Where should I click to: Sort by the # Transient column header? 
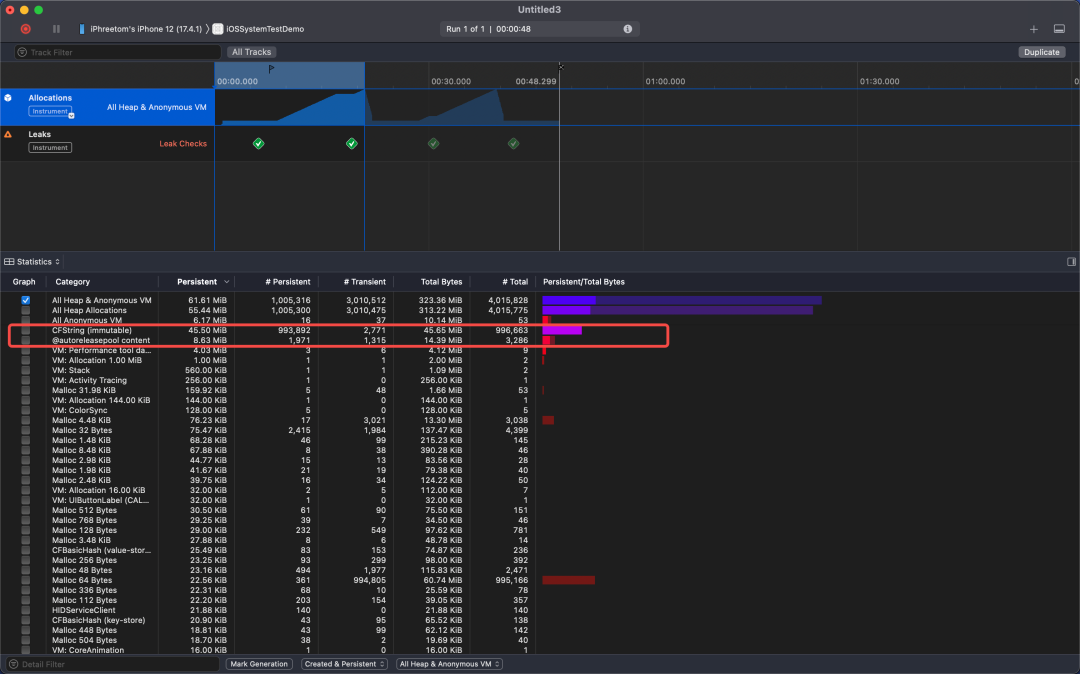[x=364, y=282]
